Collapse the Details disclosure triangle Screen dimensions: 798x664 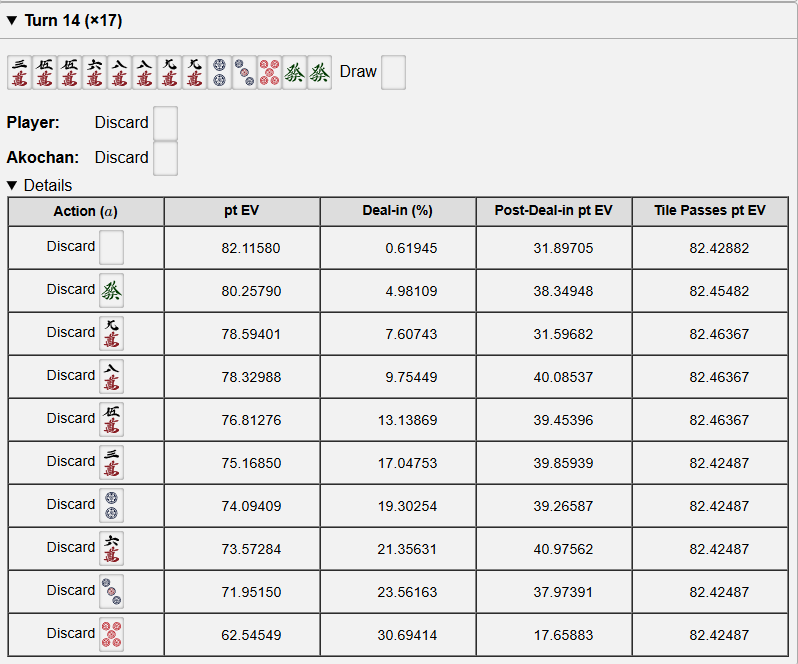click(x=13, y=185)
